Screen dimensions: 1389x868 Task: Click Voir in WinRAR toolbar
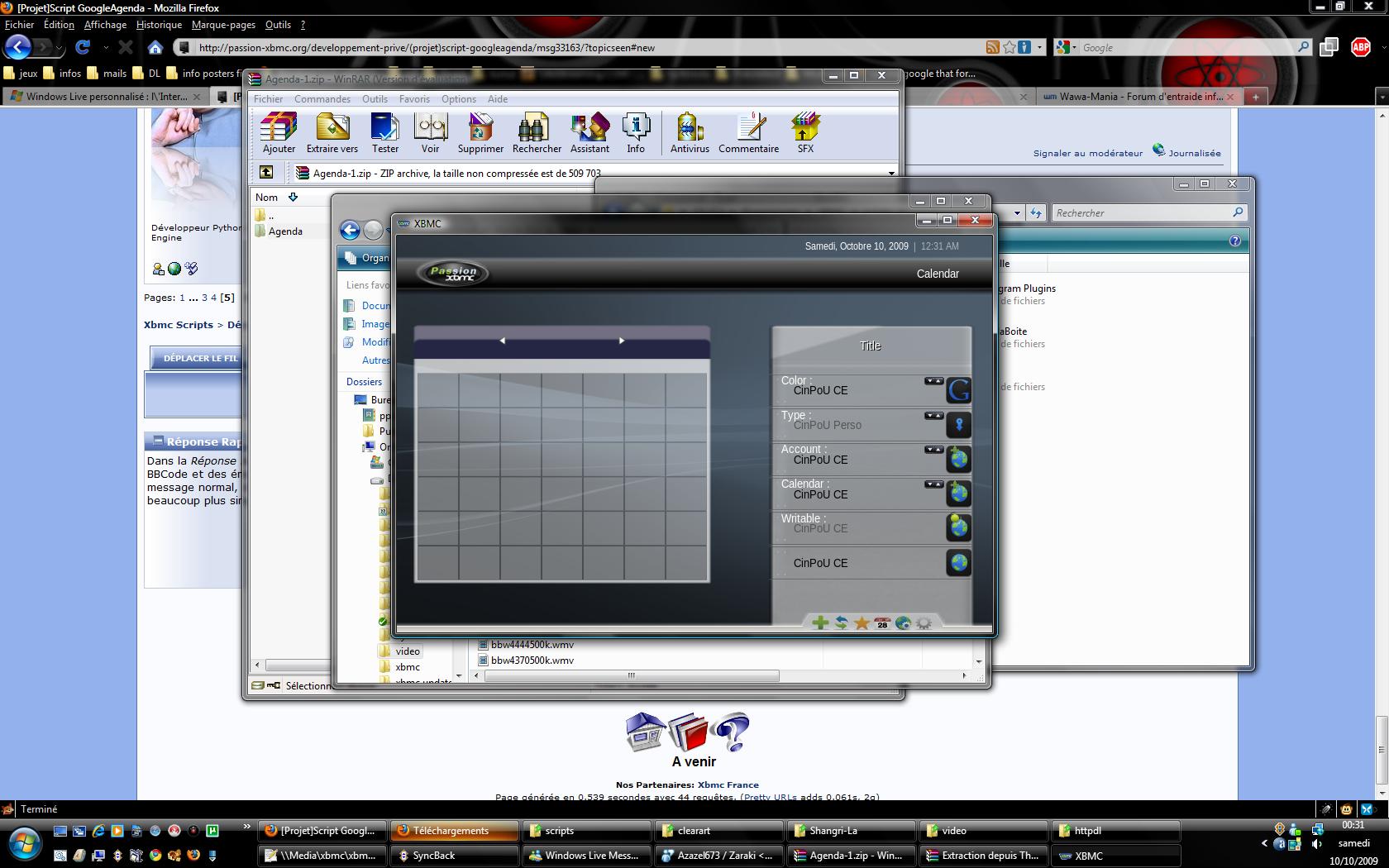pos(430,133)
